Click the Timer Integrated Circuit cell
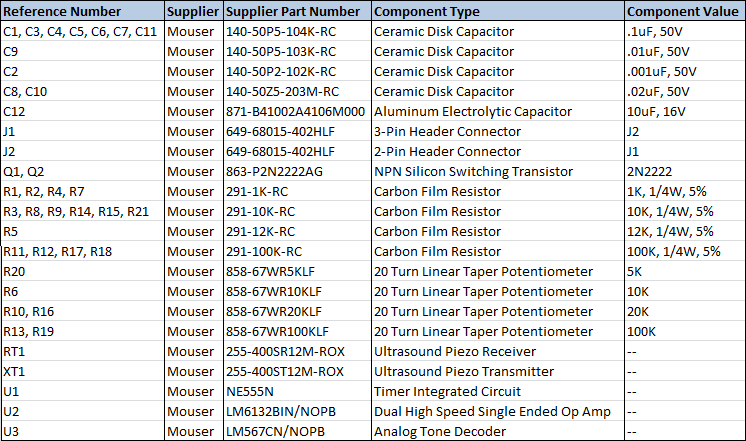Viewport: 746px width, 441px height. click(x=498, y=391)
